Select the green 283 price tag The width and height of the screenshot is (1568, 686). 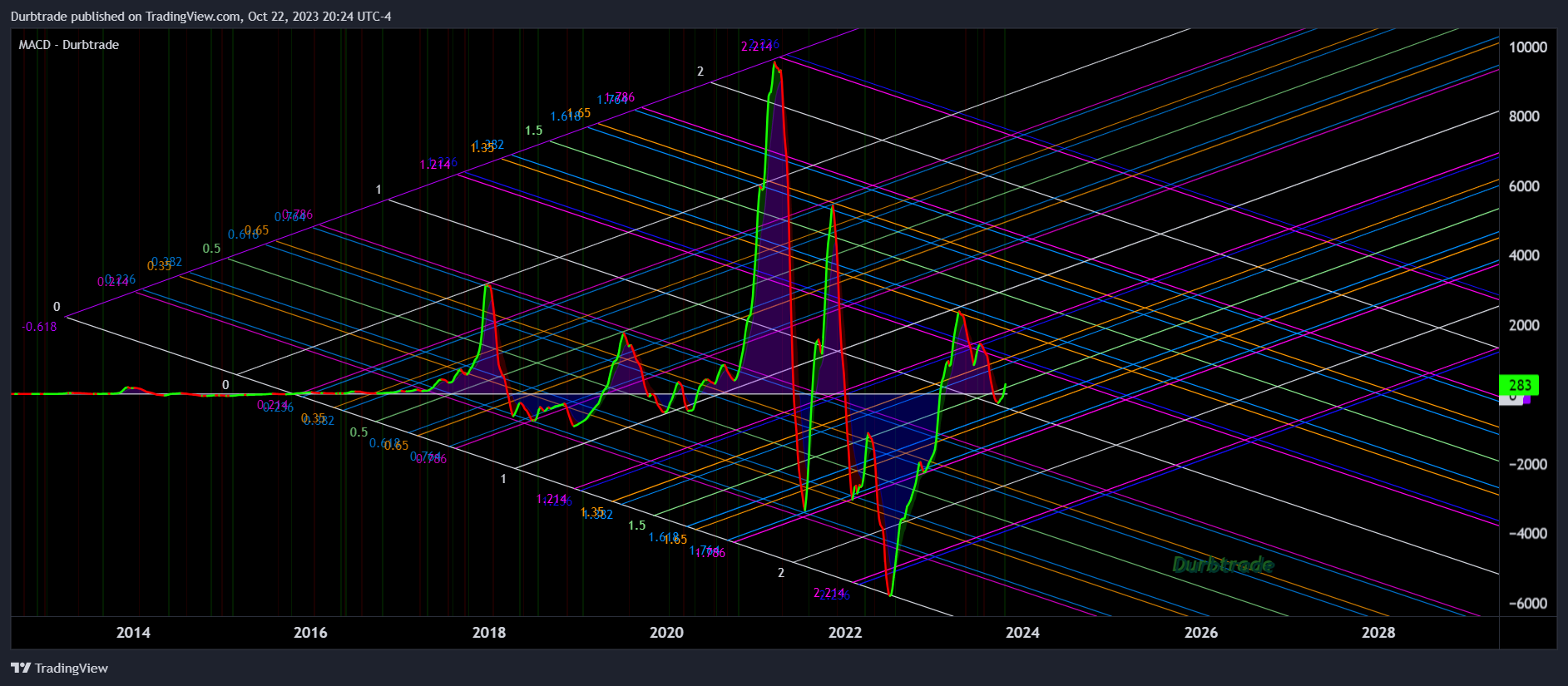(1519, 385)
